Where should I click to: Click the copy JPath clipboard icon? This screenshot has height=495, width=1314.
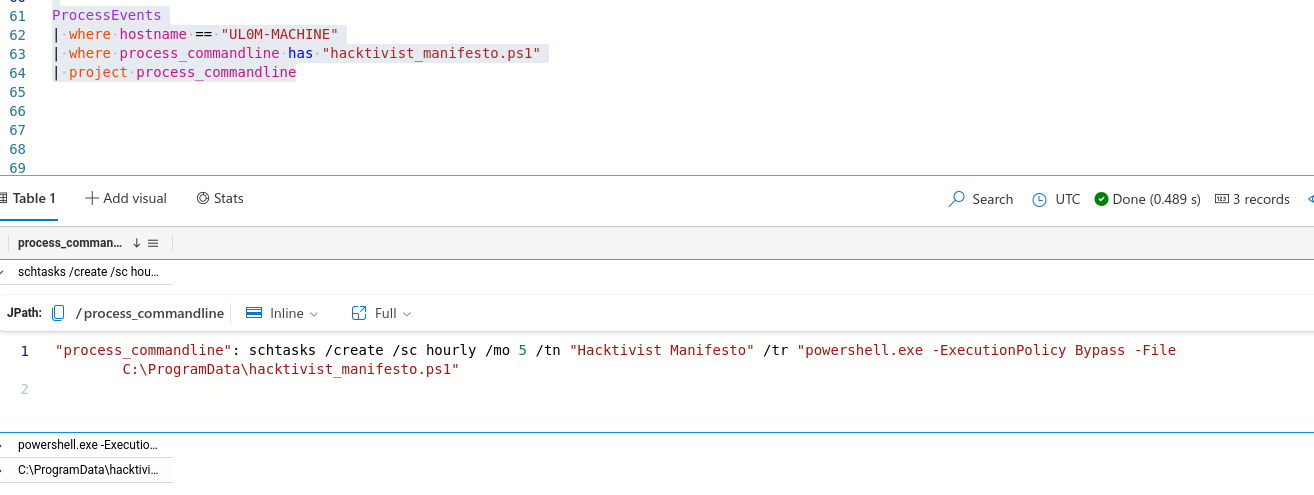[58, 313]
